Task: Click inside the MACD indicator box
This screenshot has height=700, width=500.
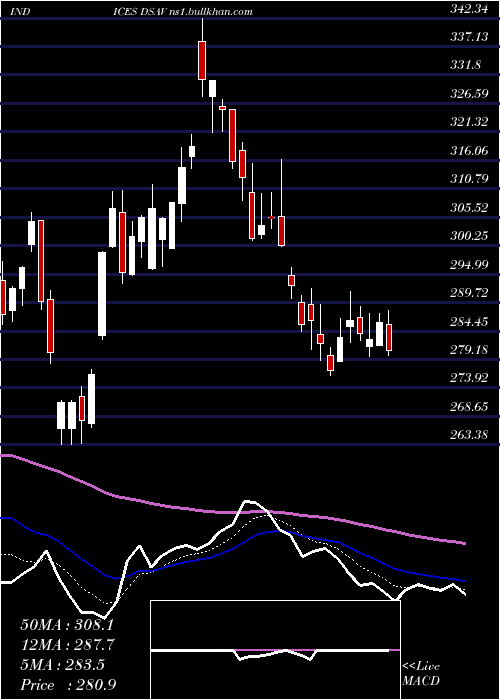Action: 275,650
